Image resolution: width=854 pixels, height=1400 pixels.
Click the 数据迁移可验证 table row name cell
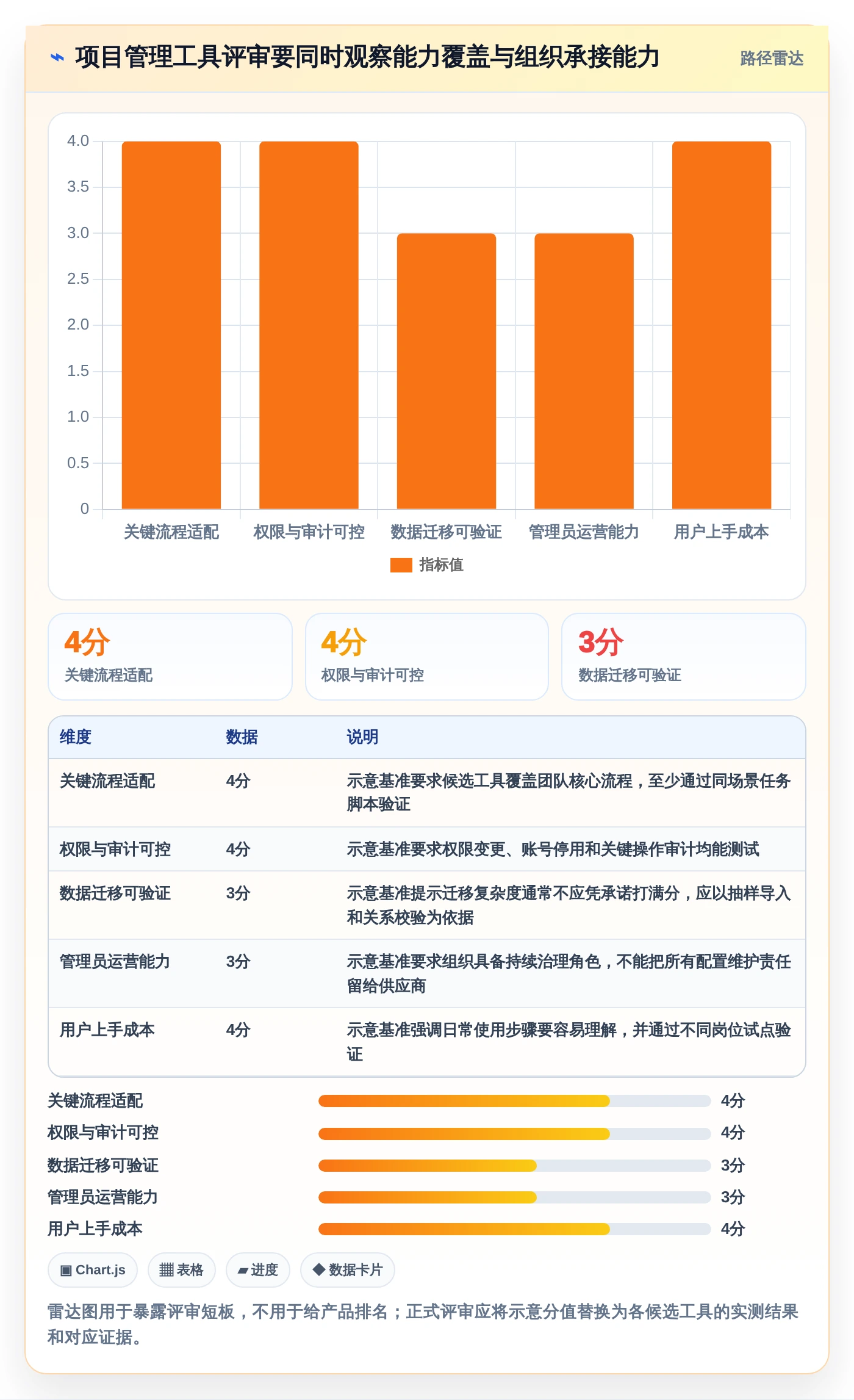coord(115,893)
